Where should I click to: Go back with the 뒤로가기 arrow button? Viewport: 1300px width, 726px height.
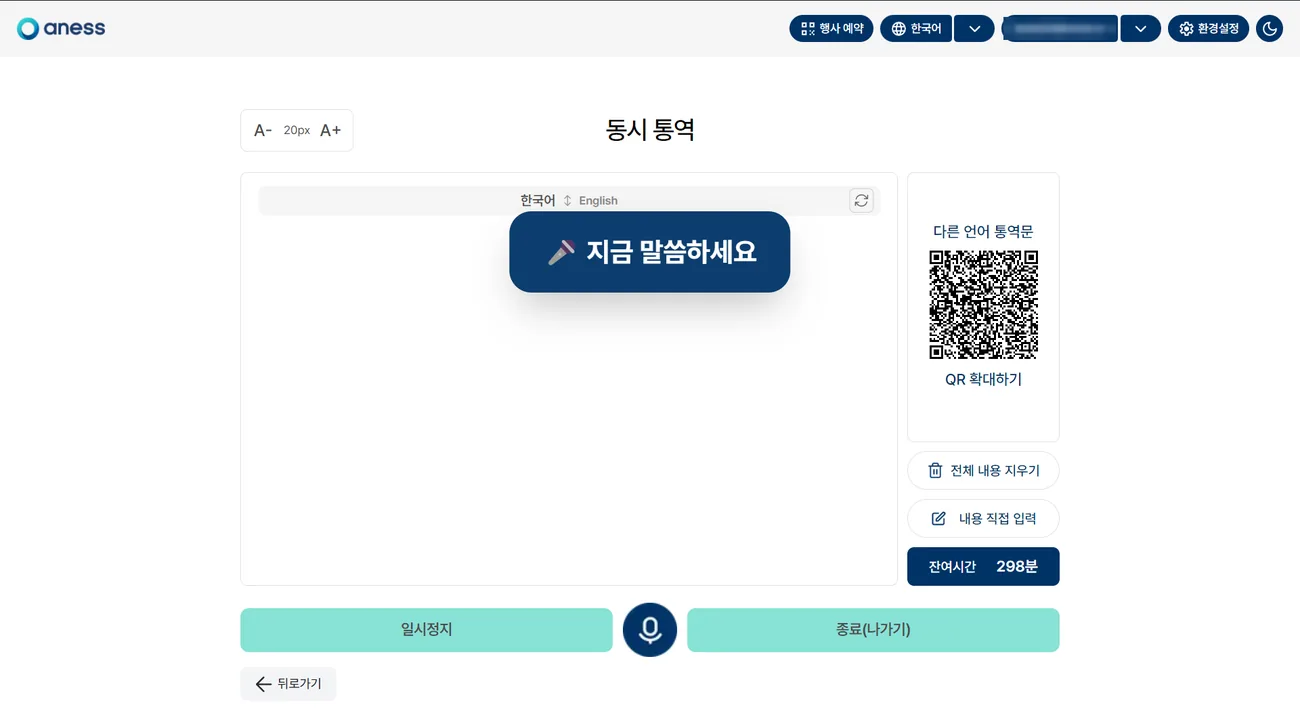(x=288, y=684)
